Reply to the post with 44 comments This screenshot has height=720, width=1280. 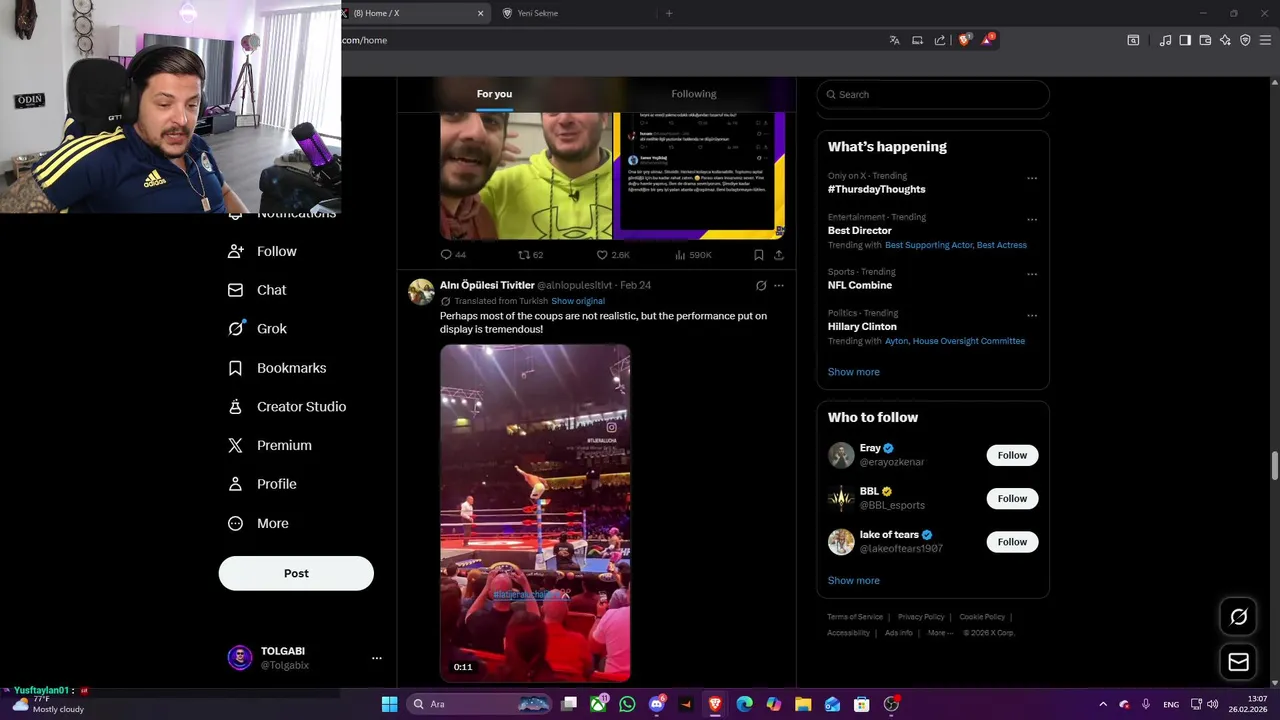click(x=453, y=255)
